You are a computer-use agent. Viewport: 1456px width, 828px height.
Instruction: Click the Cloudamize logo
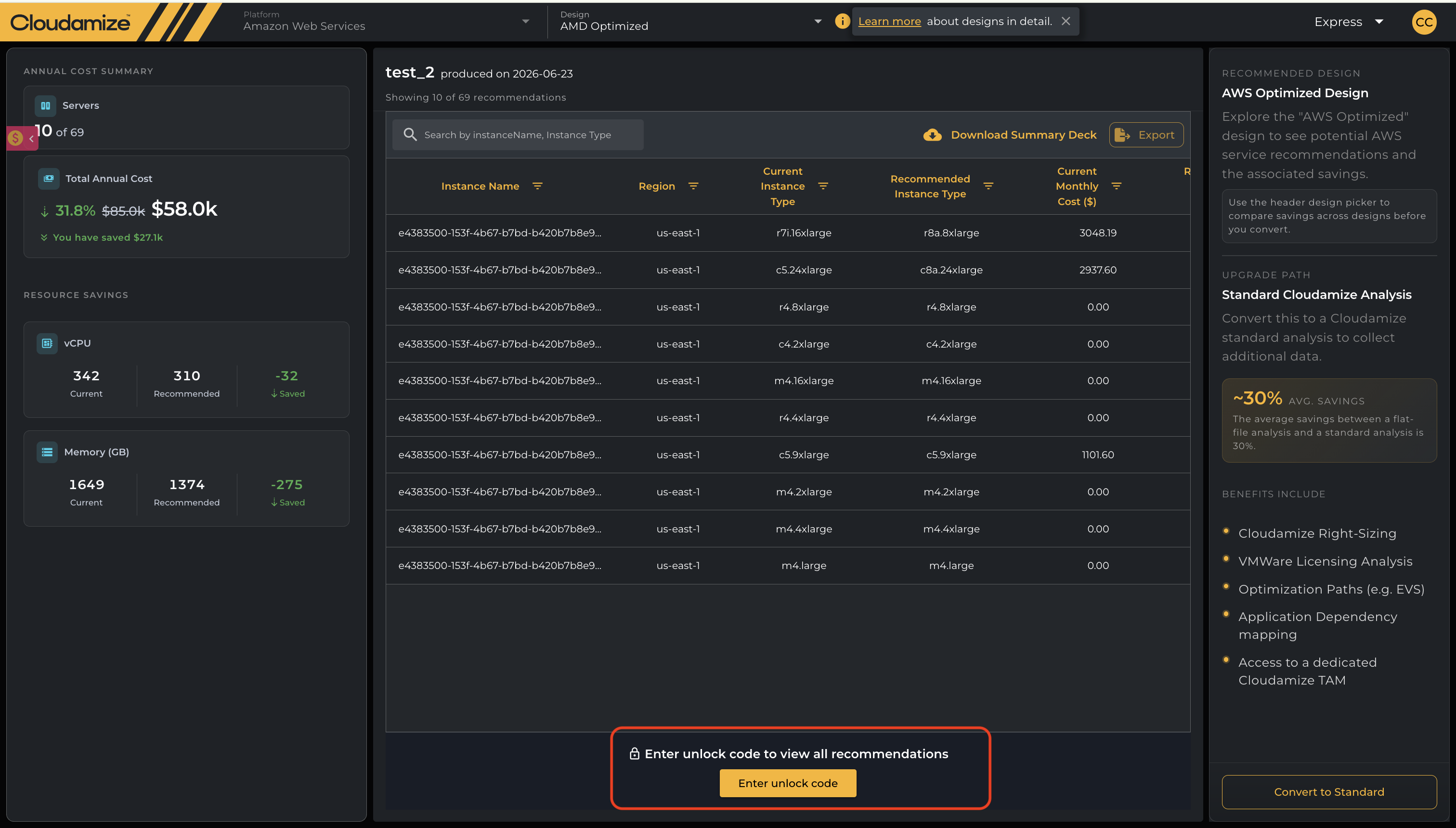70,22
